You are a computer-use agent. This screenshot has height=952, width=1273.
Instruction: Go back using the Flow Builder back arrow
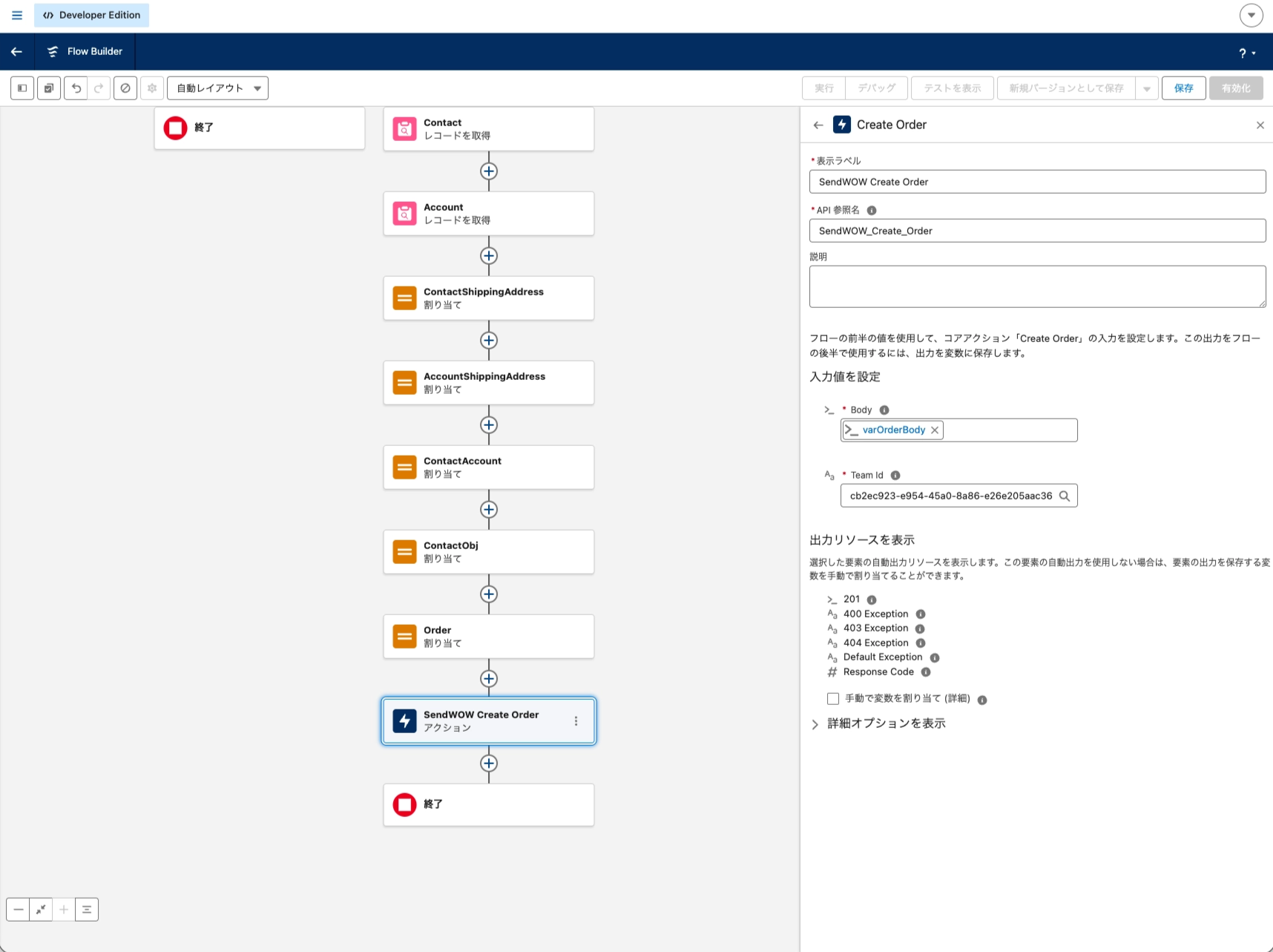tap(16, 51)
